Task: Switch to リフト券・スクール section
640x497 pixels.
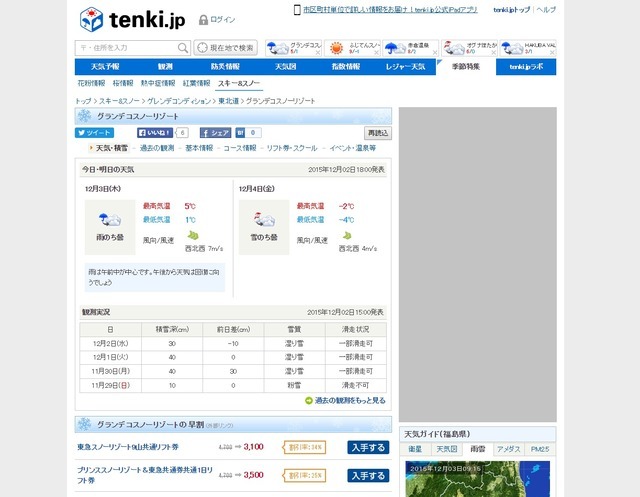Action: (292, 148)
